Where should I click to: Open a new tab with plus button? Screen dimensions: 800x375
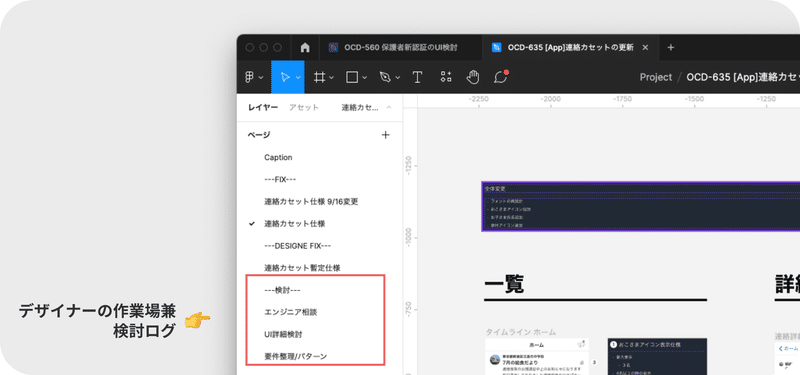671,47
